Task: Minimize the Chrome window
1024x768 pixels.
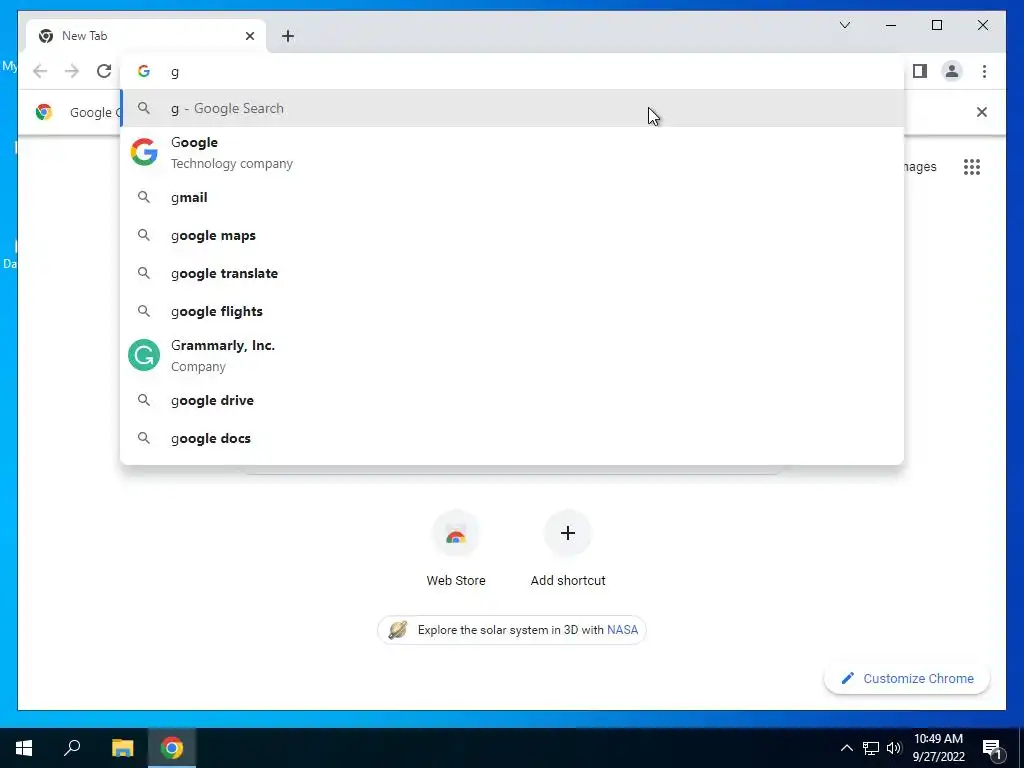Action: [x=891, y=25]
